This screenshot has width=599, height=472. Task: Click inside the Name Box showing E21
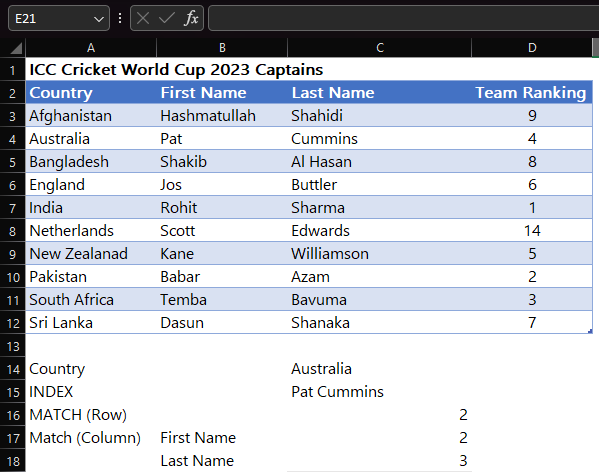click(52, 18)
